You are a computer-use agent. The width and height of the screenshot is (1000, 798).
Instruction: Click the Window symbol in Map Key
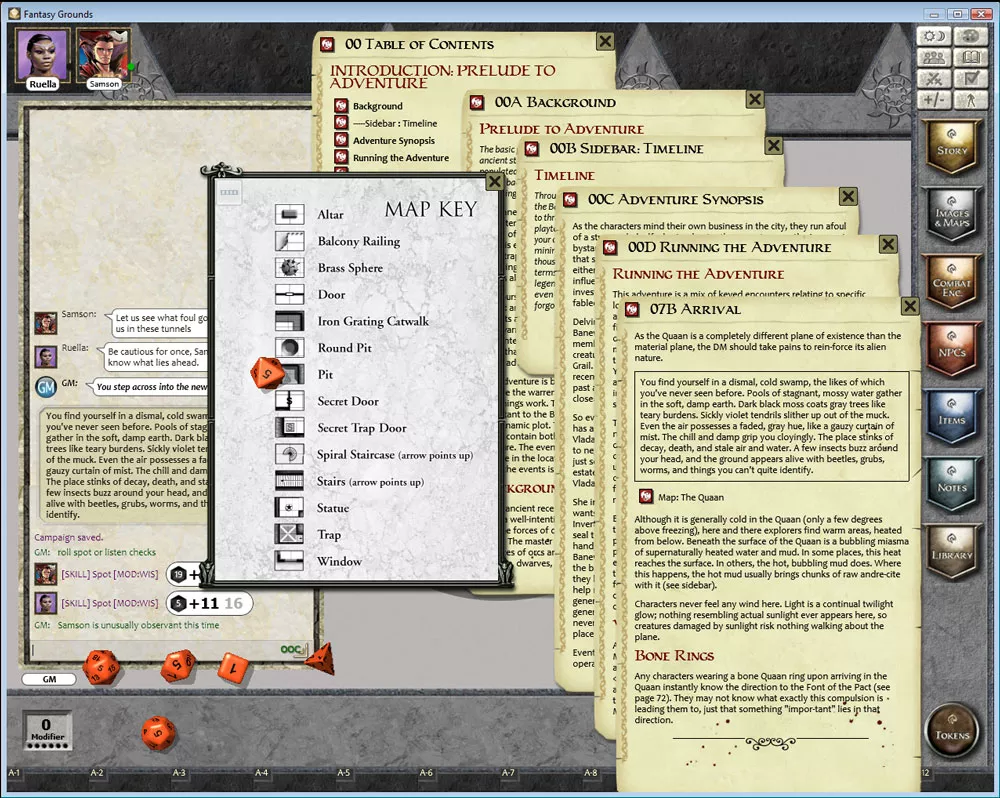coord(290,561)
